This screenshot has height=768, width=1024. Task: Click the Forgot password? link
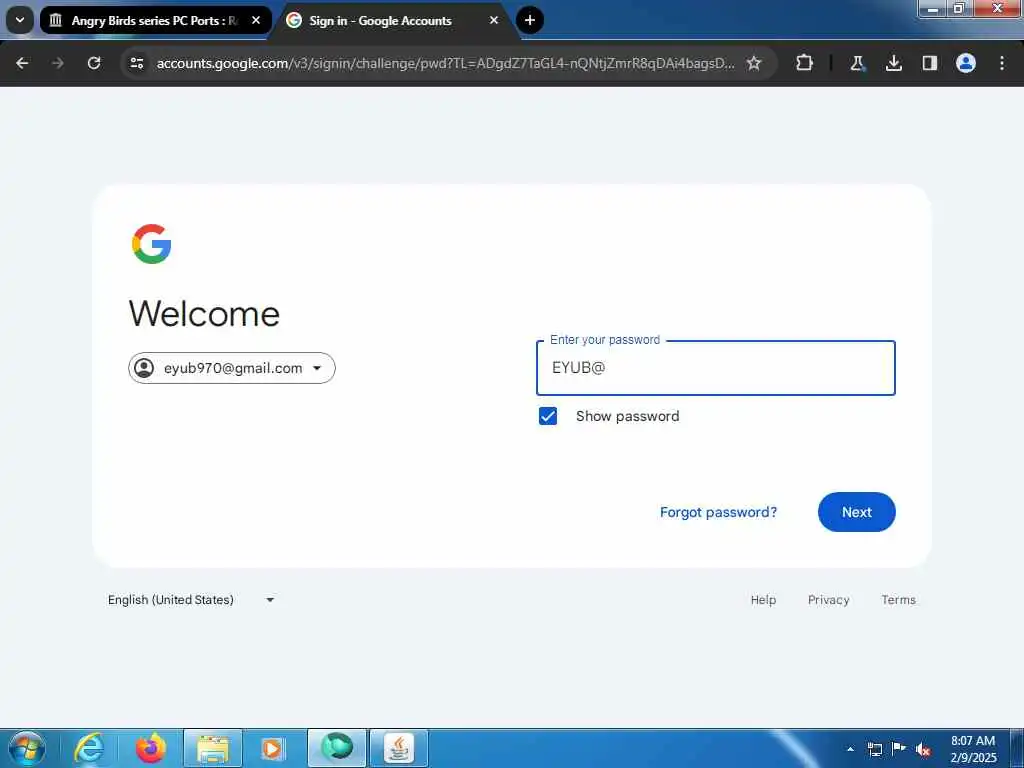[718, 512]
